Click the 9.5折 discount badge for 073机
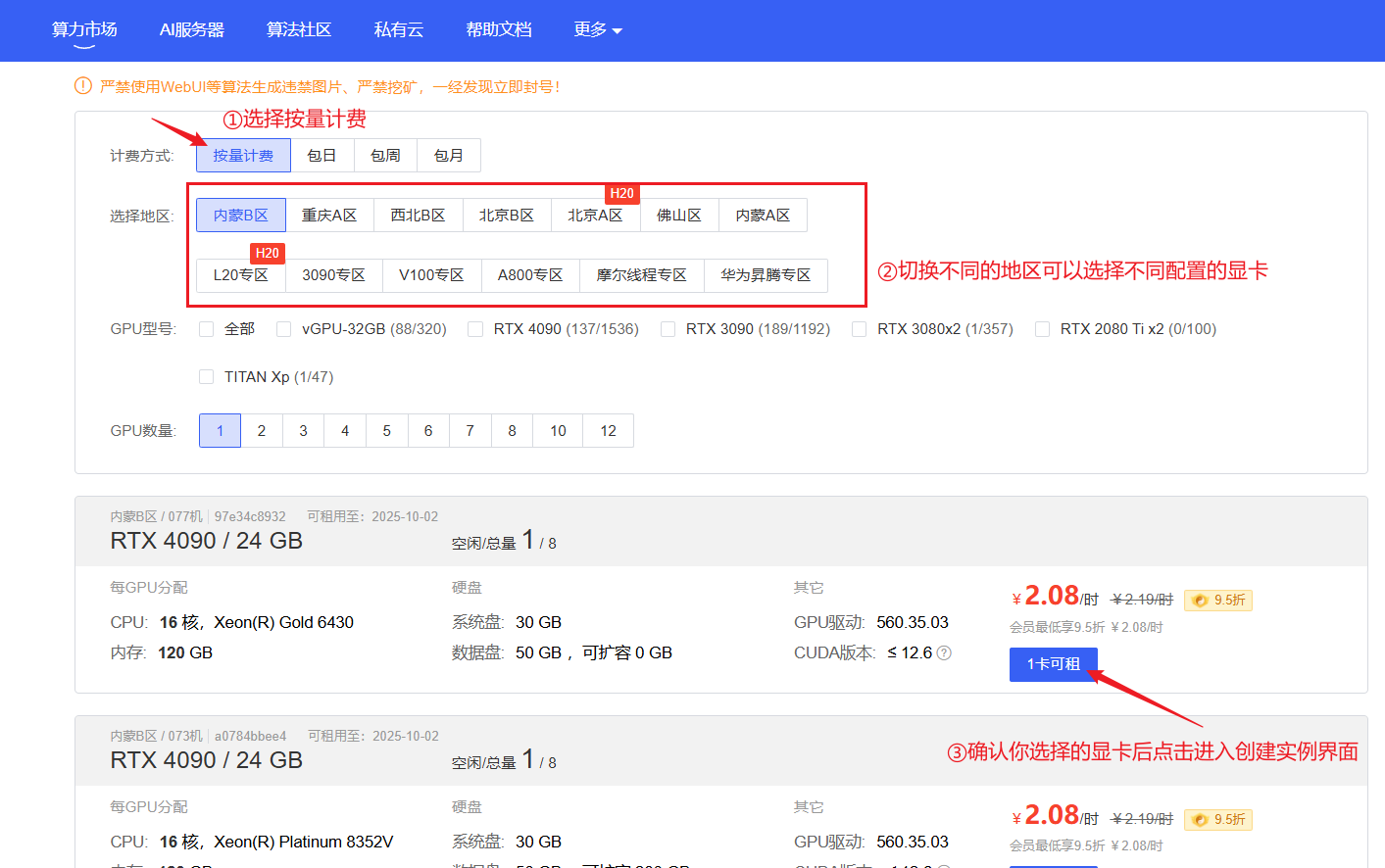Viewport: 1385px width, 868px height. click(1218, 819)
